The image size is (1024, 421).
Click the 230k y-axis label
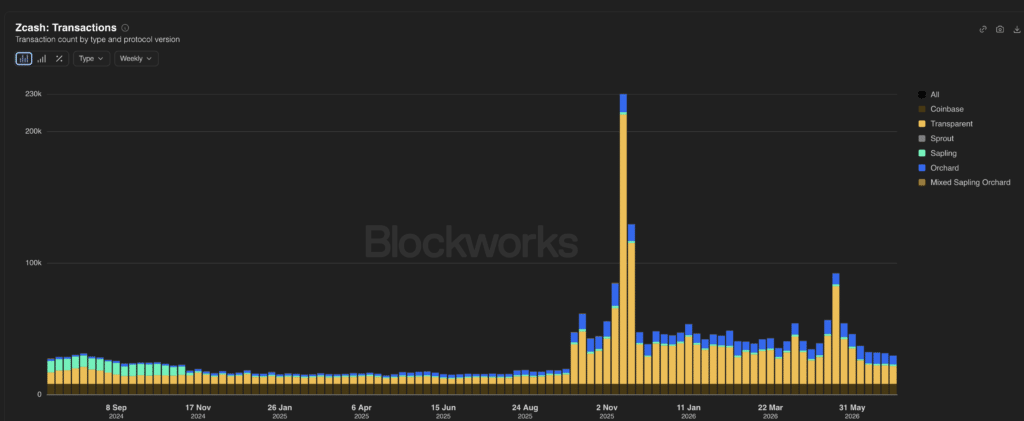34,94
